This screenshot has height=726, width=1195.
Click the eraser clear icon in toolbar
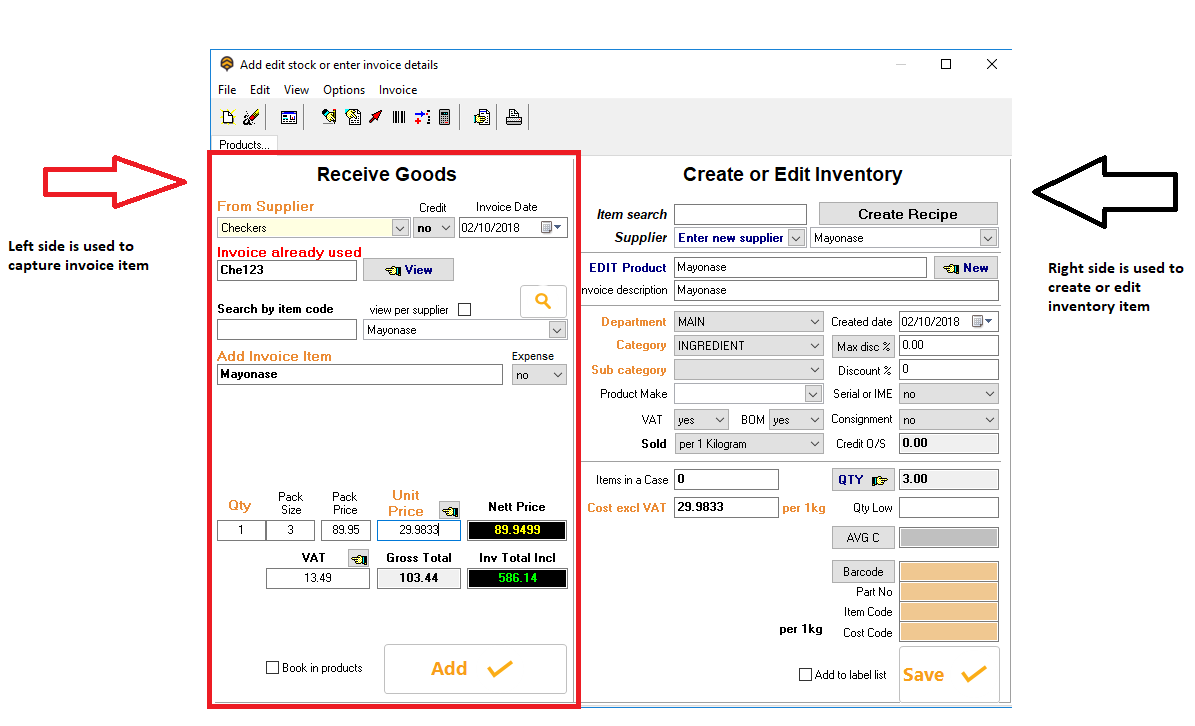pos(250,117)
